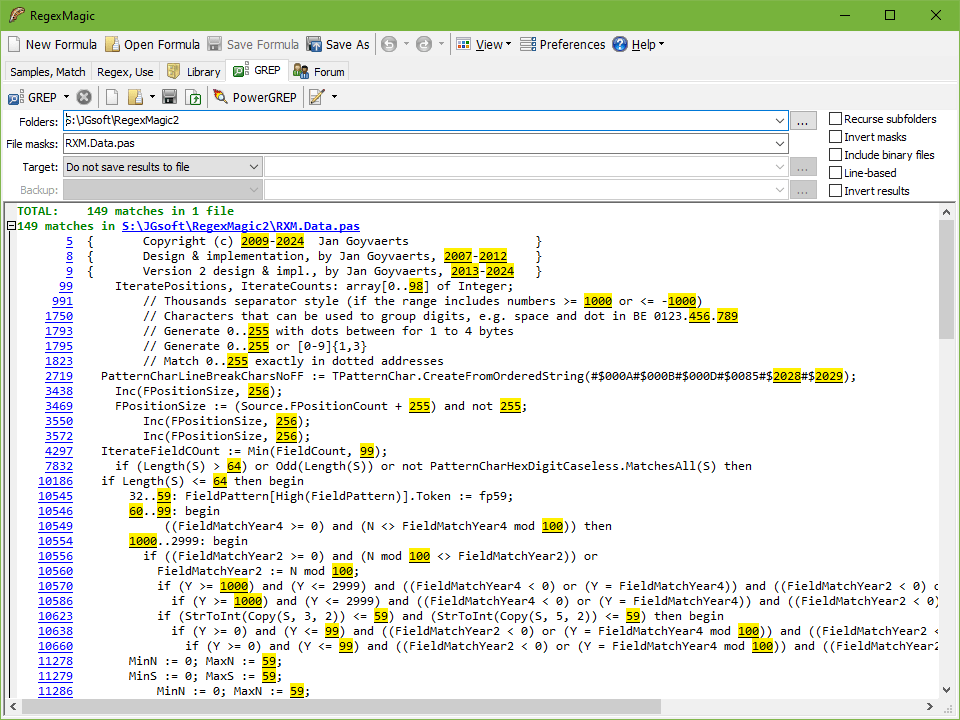Open the Forum tab
The image size is (960, 720).
tap(319, 72)
